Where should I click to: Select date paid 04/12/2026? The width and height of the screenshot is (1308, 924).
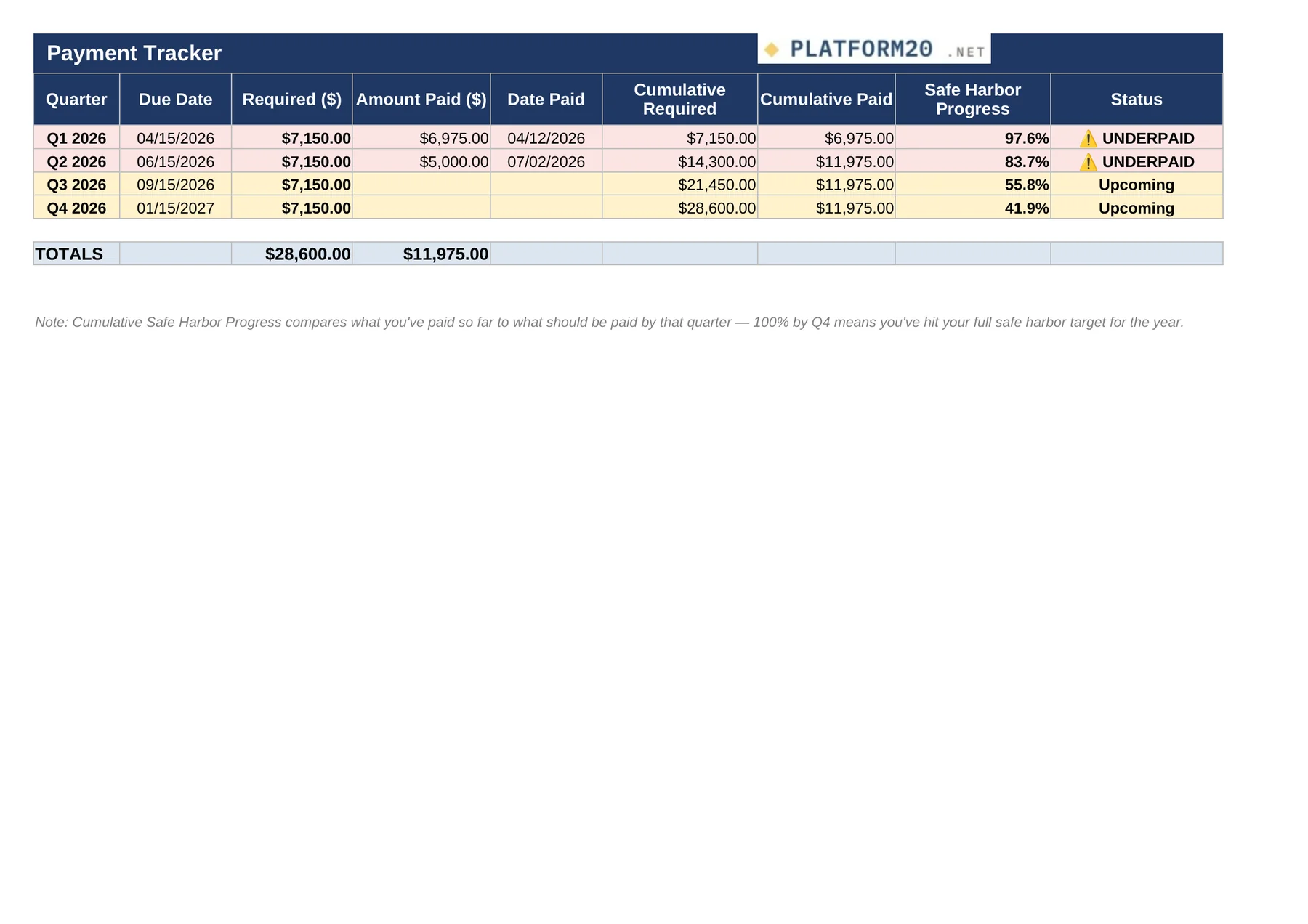546,138
